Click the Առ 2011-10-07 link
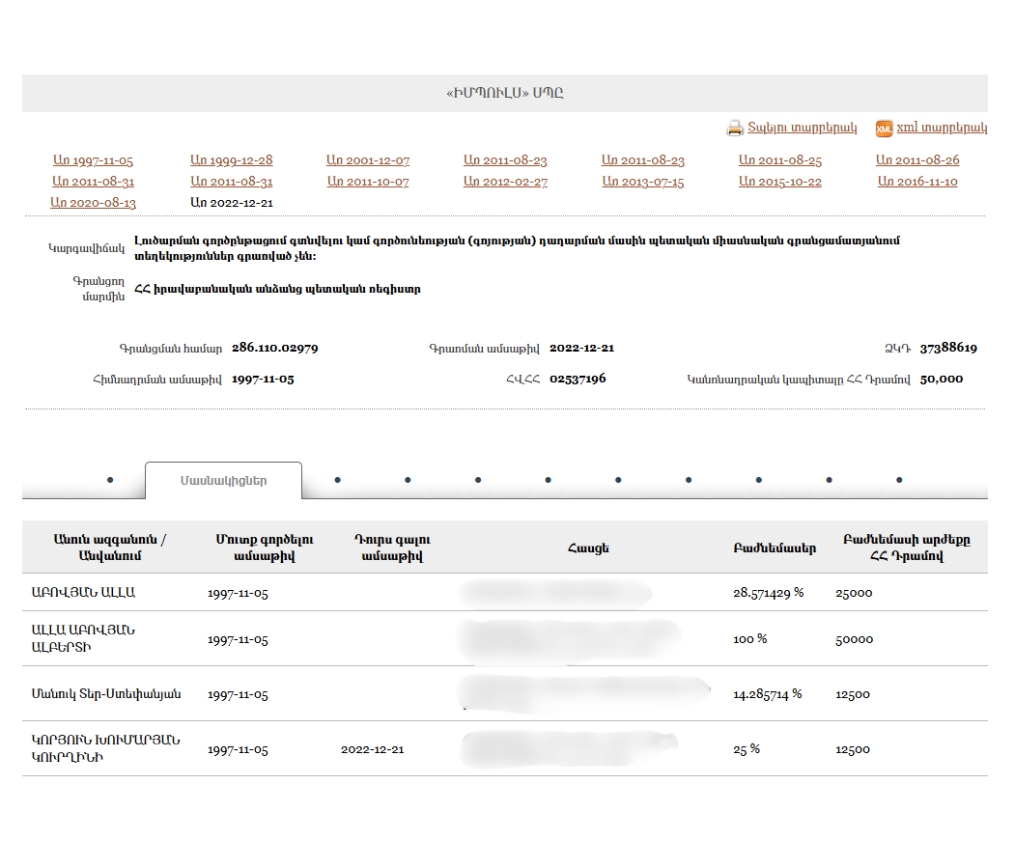1015x858 pixels. click(x=368, y=181)
